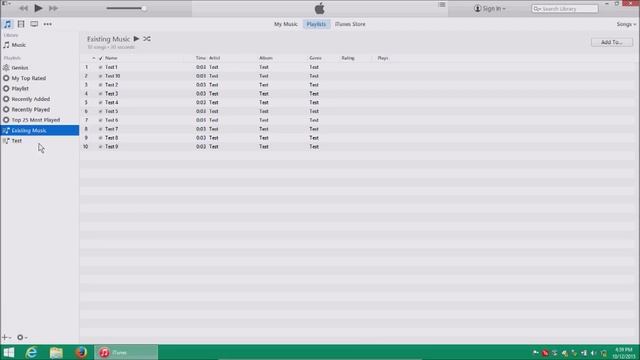Toggle the checkbox for song Test 3
640x360 pixels.
click(100, 94)
